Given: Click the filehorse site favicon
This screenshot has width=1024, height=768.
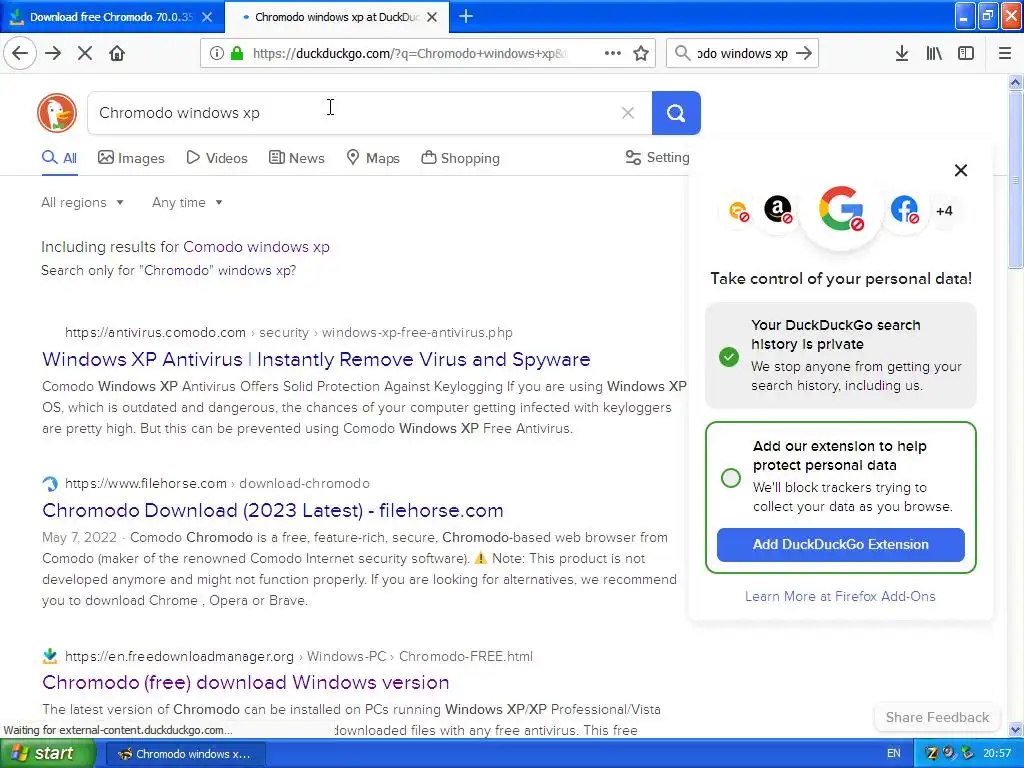Looking at the screenshot, I should [50, 484].
